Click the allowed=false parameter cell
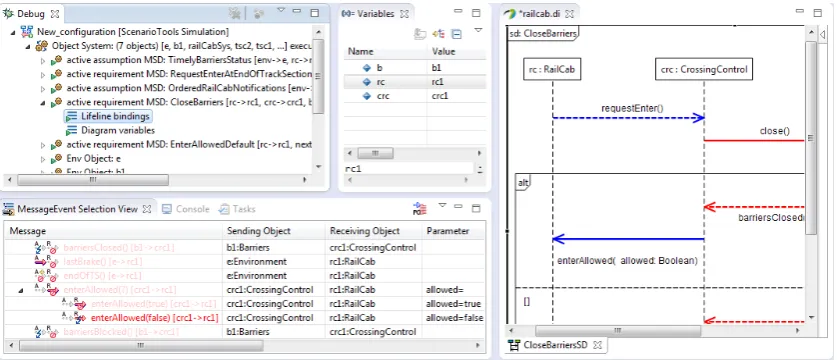This screenshot has height=360, width=837. point(454,318)
